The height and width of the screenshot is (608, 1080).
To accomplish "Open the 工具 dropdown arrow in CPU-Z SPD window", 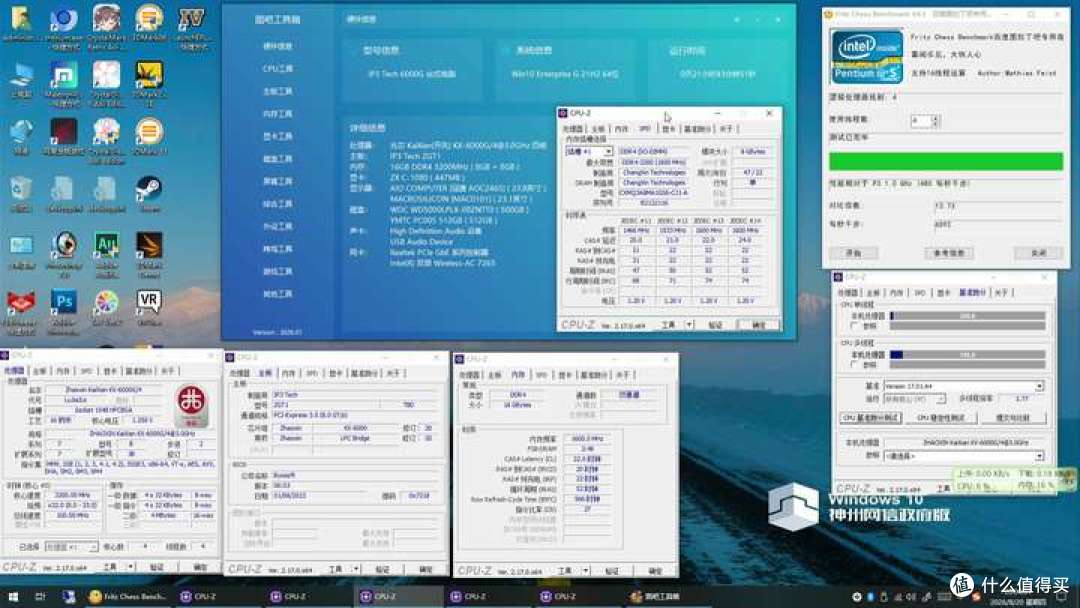I will (689, 324).
